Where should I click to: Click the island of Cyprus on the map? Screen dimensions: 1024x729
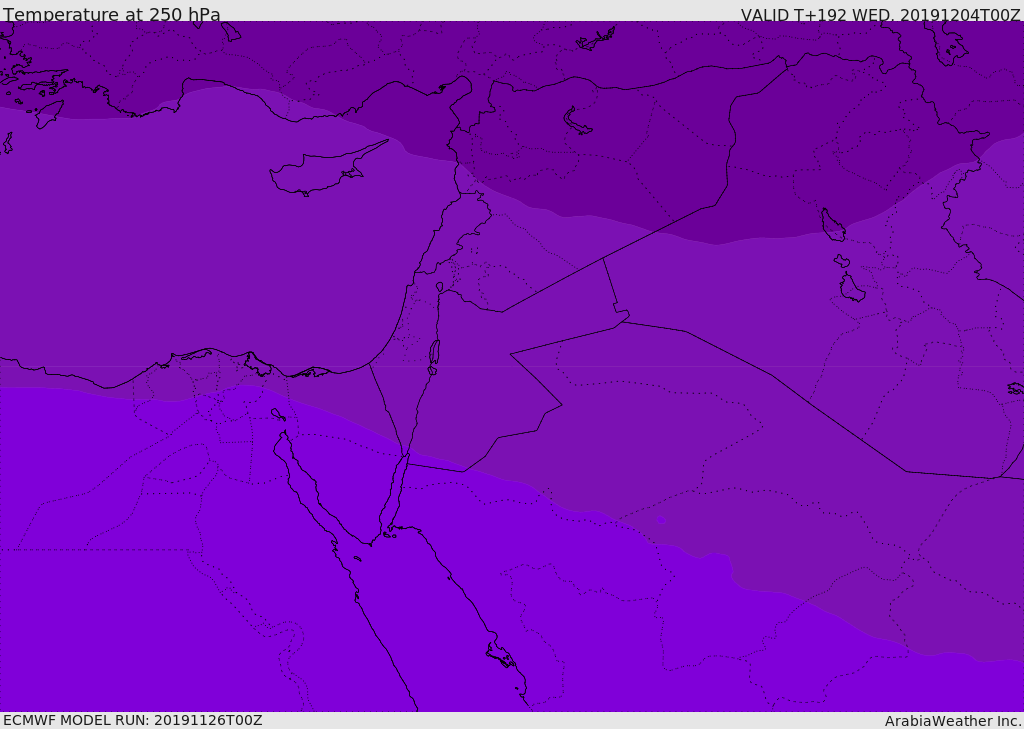(322, 171)
